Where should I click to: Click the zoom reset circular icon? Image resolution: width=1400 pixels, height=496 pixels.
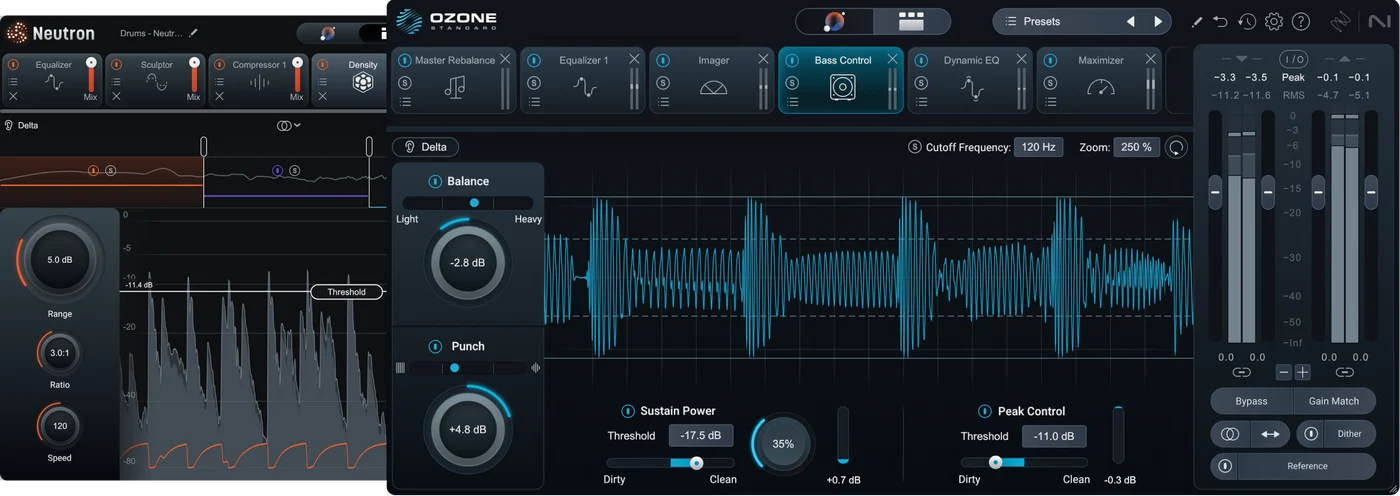pyautogui.click(x=1176, y=147)
